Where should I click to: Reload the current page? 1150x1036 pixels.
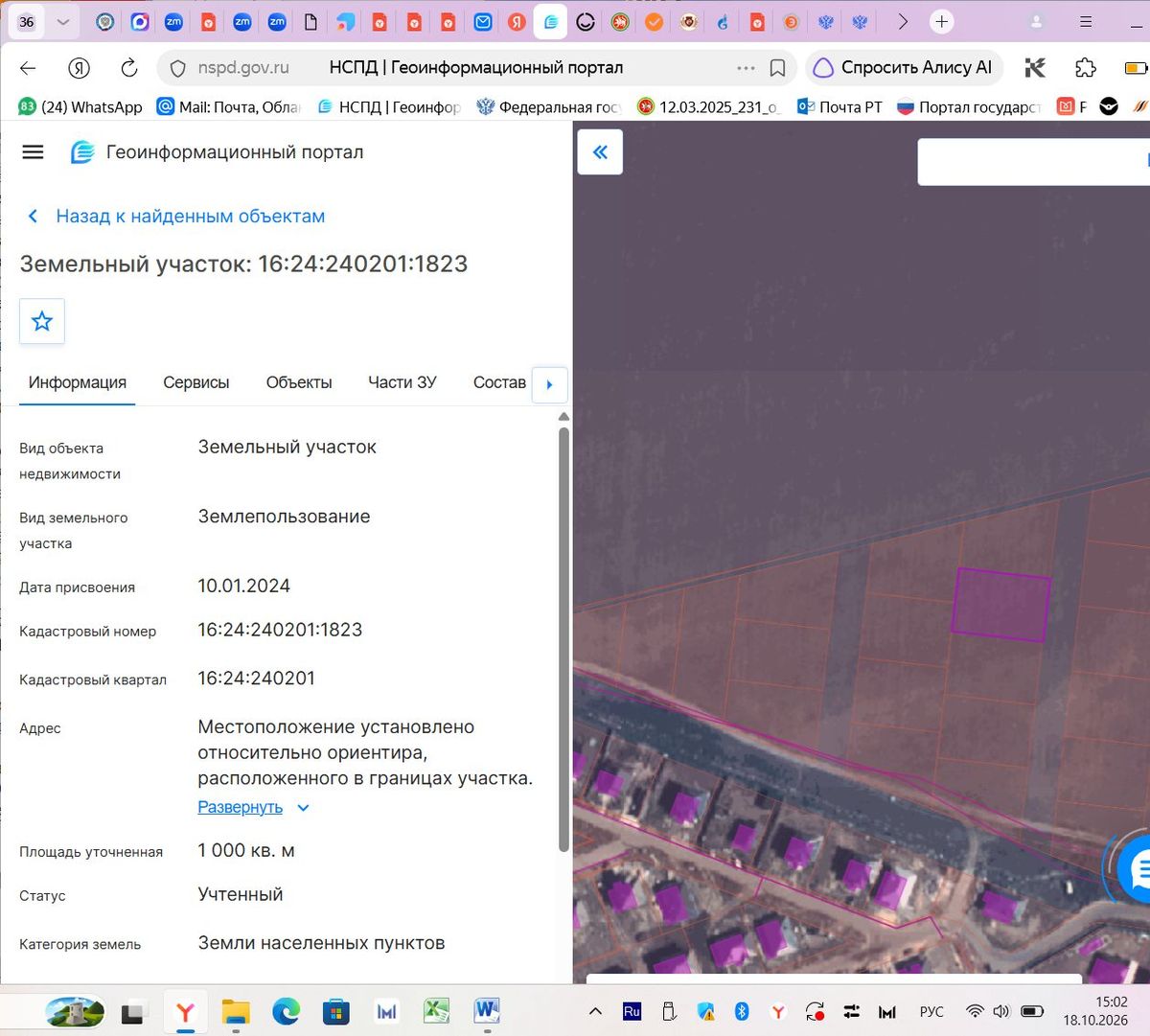pyautogui.click(x=128, y=68)
